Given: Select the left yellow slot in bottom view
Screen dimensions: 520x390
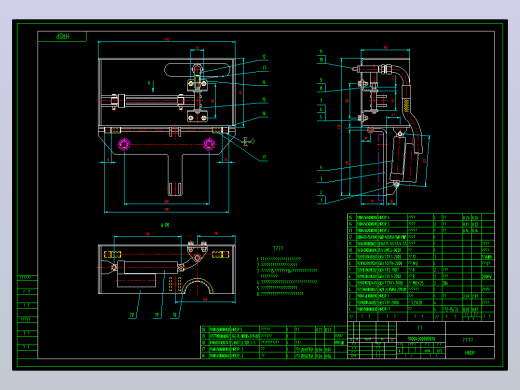Looking at the screenshot, I should click(112, 254).
